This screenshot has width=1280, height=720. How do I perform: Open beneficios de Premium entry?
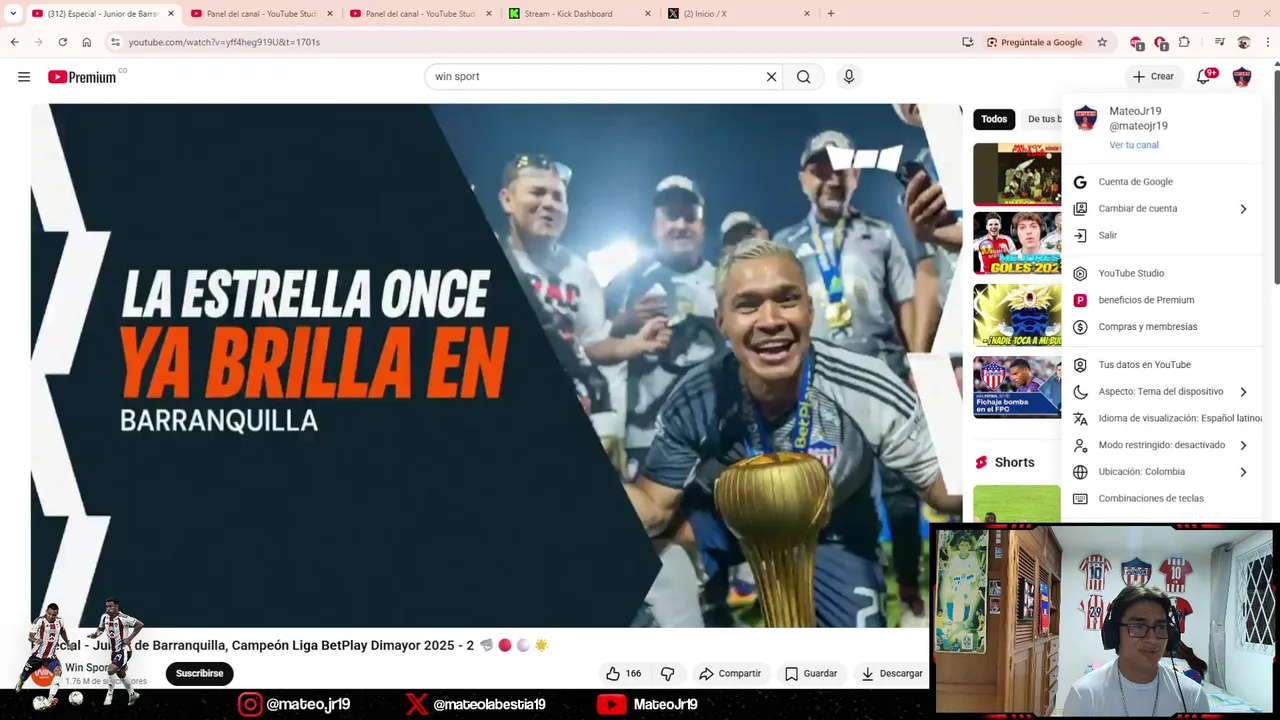[x=1162, y=300]
